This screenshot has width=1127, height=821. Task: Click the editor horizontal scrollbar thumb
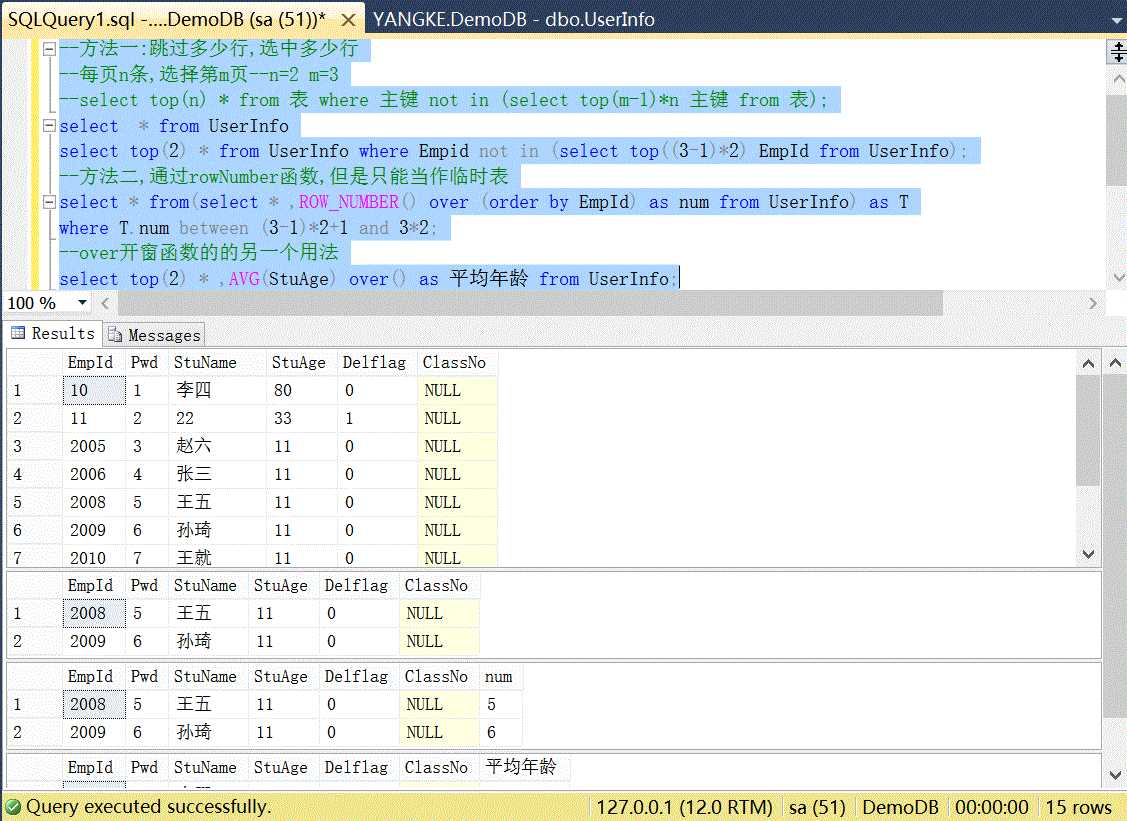[x=530, y=303]
